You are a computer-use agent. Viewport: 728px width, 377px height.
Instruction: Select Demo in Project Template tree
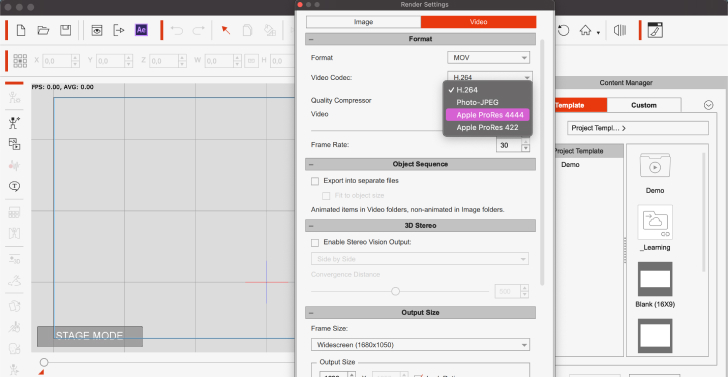pos(570,165)
